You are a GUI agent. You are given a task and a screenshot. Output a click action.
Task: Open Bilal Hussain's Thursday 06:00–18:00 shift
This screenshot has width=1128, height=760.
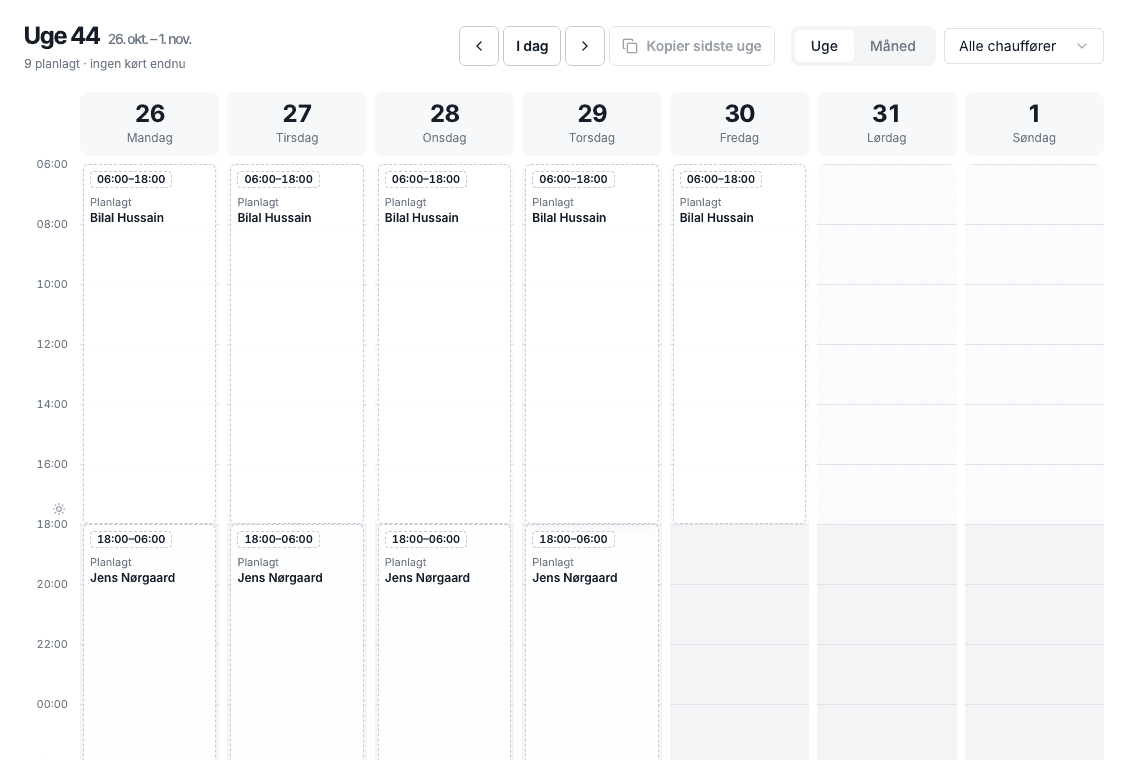click(x=592, y=344)
